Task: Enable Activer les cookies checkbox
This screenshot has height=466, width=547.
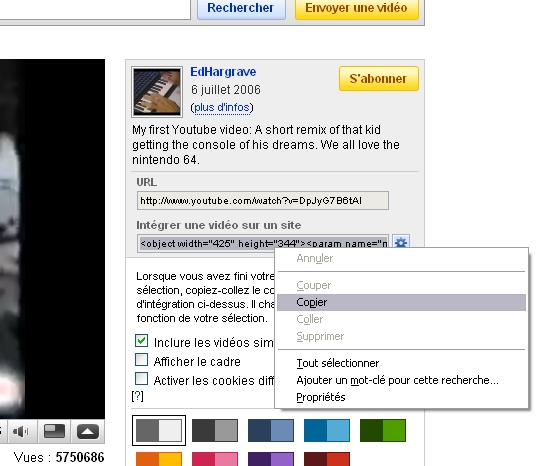Action: [141, 378]
